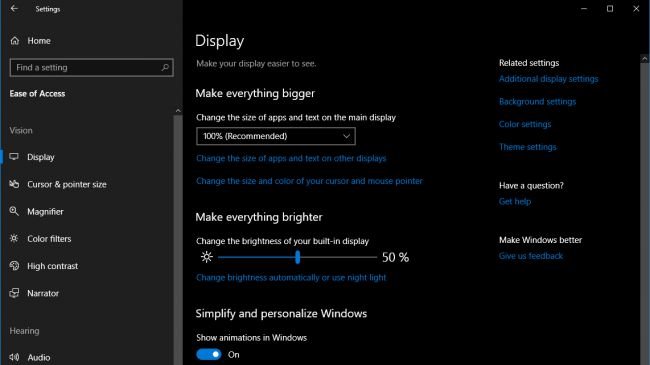Image resolution: width=650 pixels, height=365 pixels.
Task: Click the main pane scroll up arrow
Action: pyautogui.click(x=644, y=59)
